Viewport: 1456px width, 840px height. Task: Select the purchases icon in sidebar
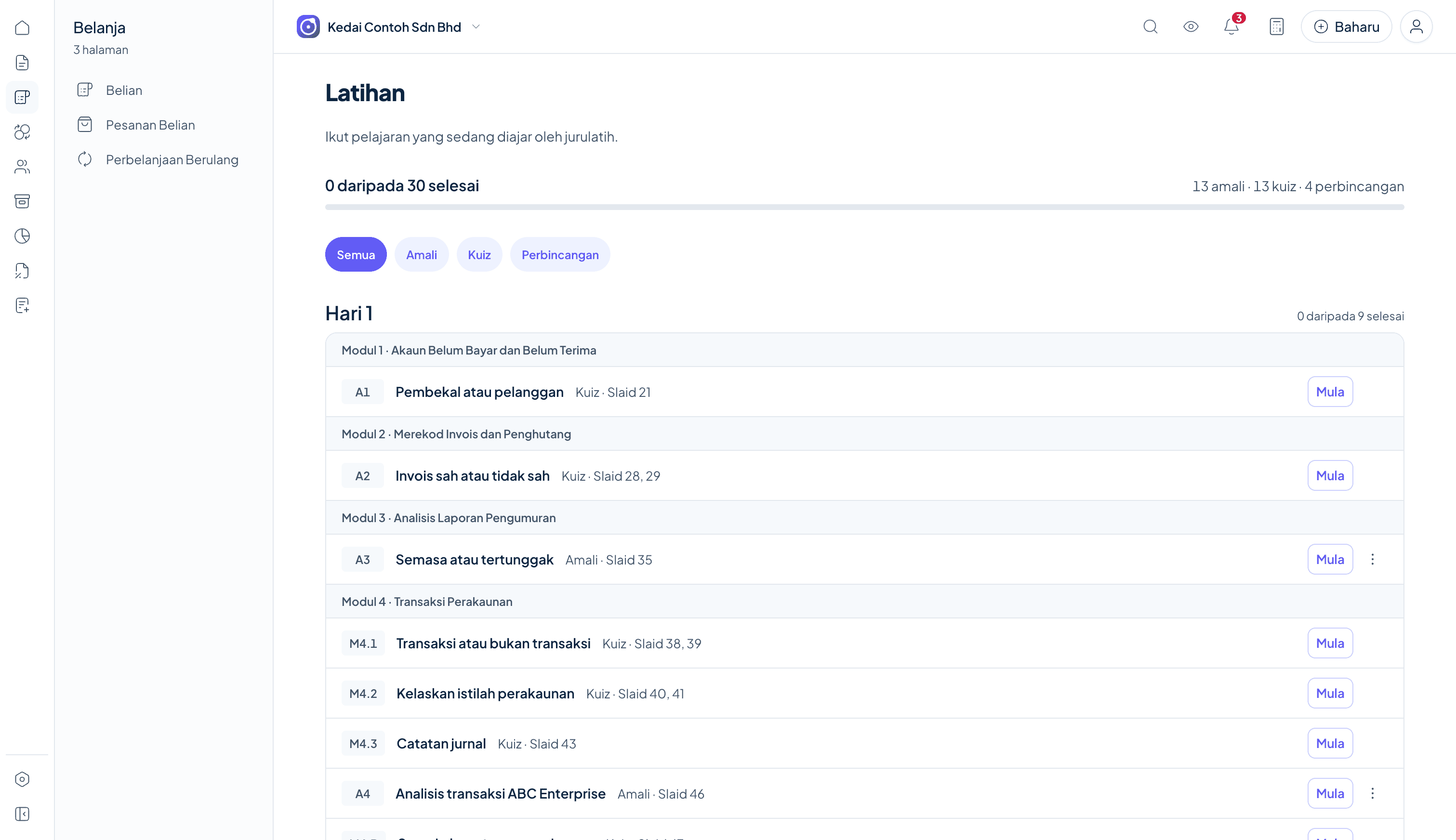click(x=22, y=97)
